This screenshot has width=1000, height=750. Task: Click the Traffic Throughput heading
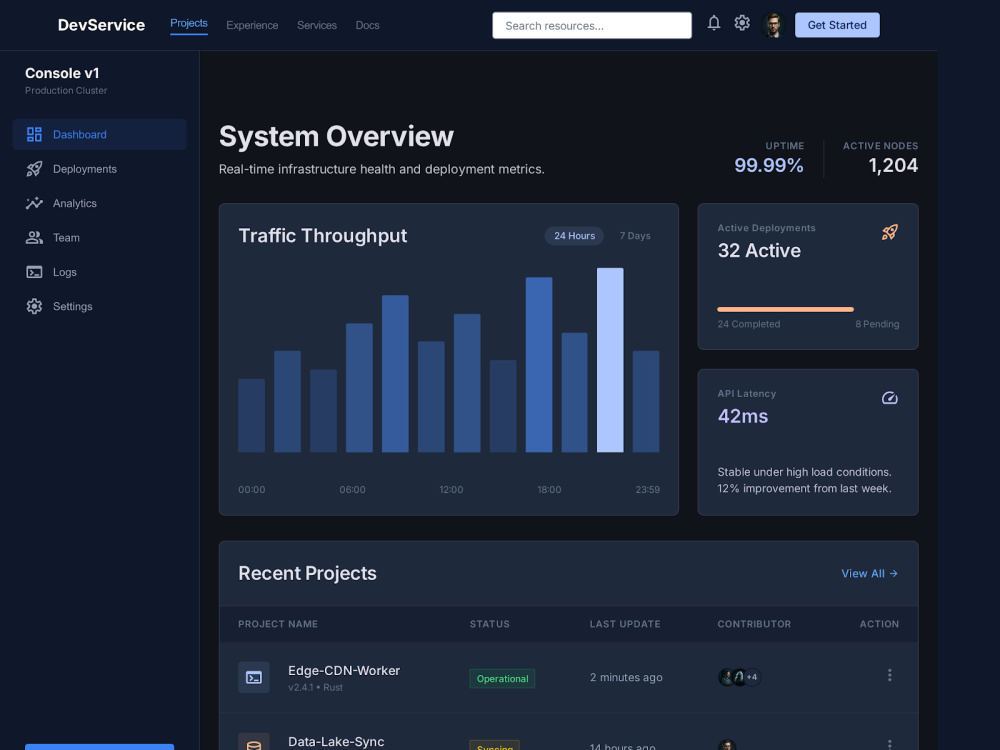point(323,235)
